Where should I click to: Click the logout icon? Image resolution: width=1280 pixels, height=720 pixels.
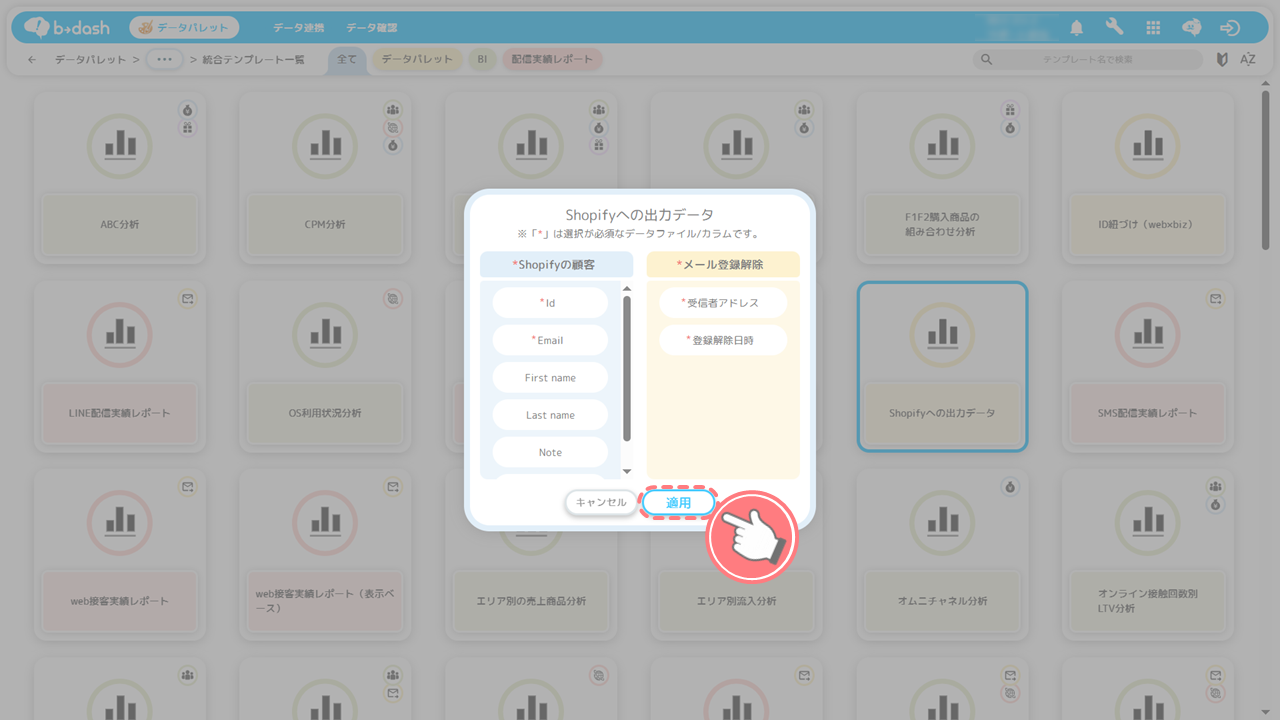pos(1231,28)
